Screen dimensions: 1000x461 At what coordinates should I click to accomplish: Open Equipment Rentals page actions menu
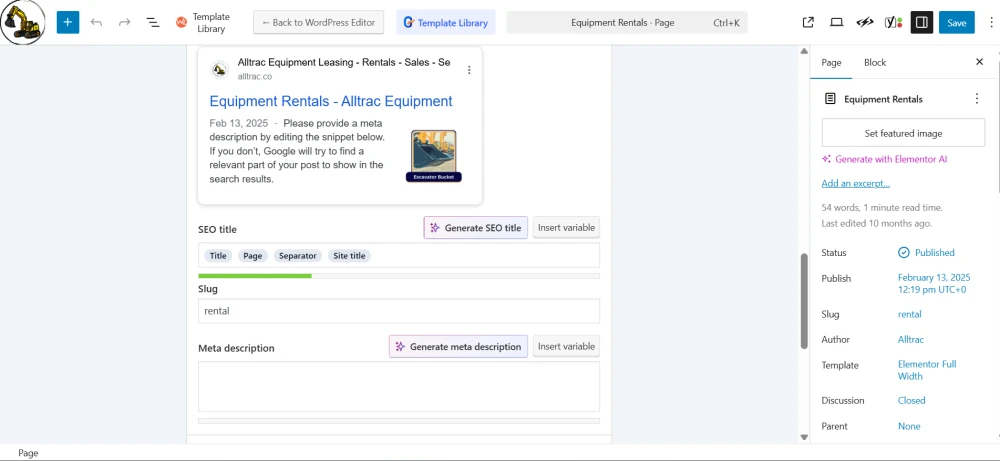976,99
